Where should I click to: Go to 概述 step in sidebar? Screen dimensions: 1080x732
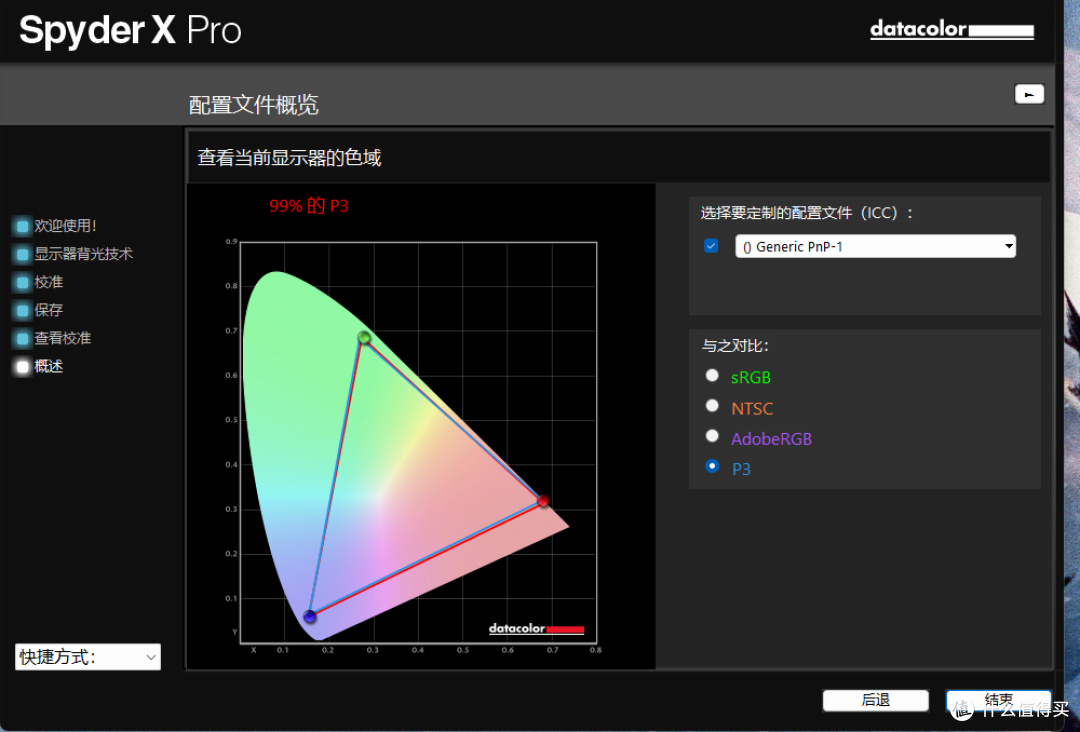pos(48,367)
